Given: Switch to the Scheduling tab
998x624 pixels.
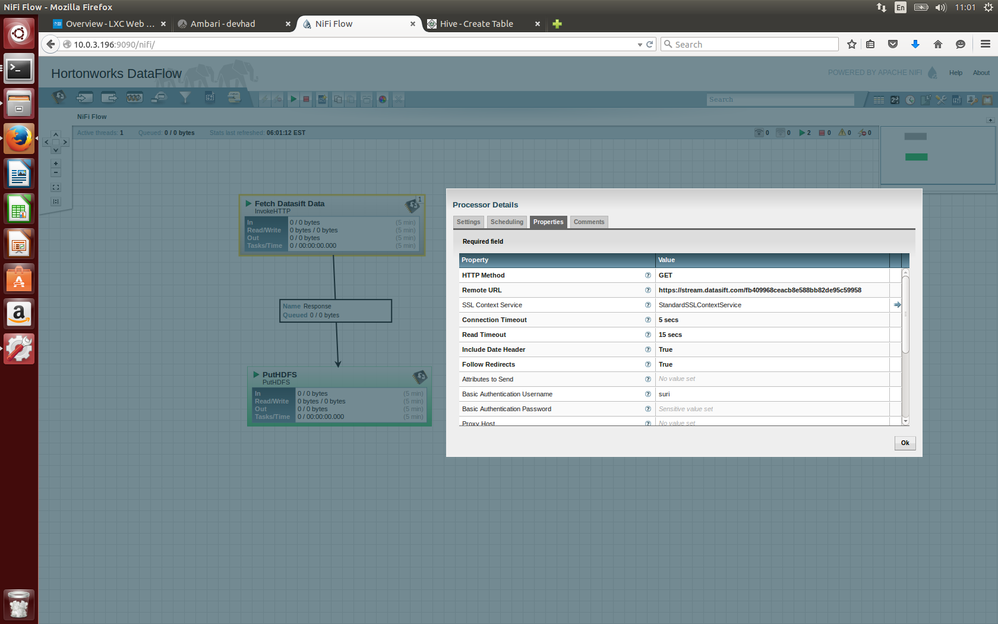Looking at the screenshot, I should [x=507, y=222].
